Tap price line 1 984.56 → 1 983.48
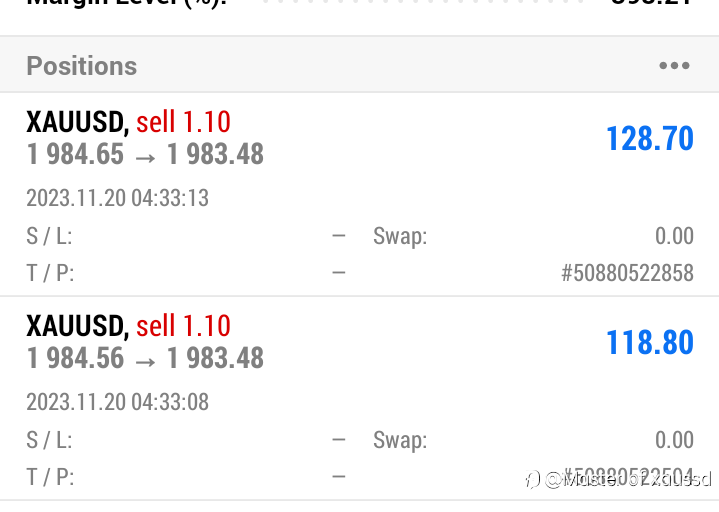Screen dimensions: 719x512 [145, 358]
